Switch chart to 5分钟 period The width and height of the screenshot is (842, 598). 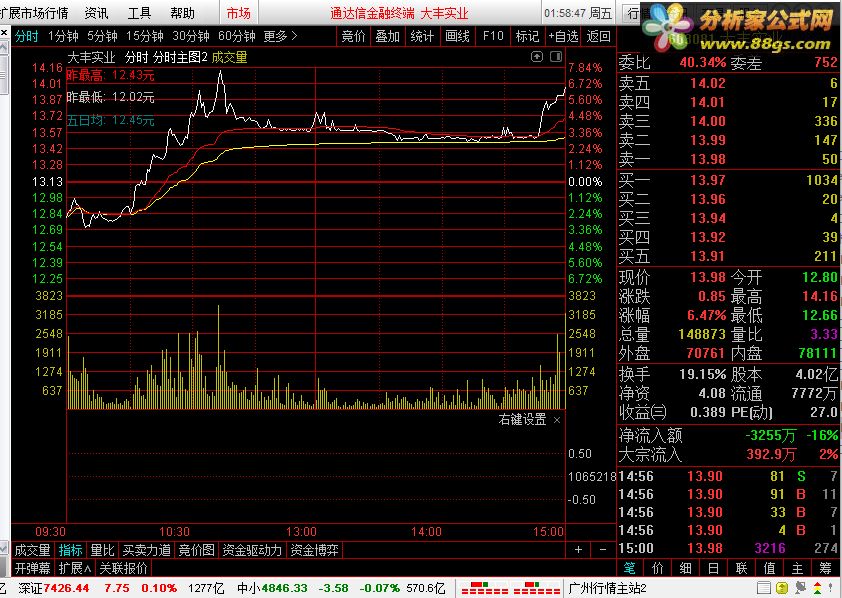click(x=102, y=37)
